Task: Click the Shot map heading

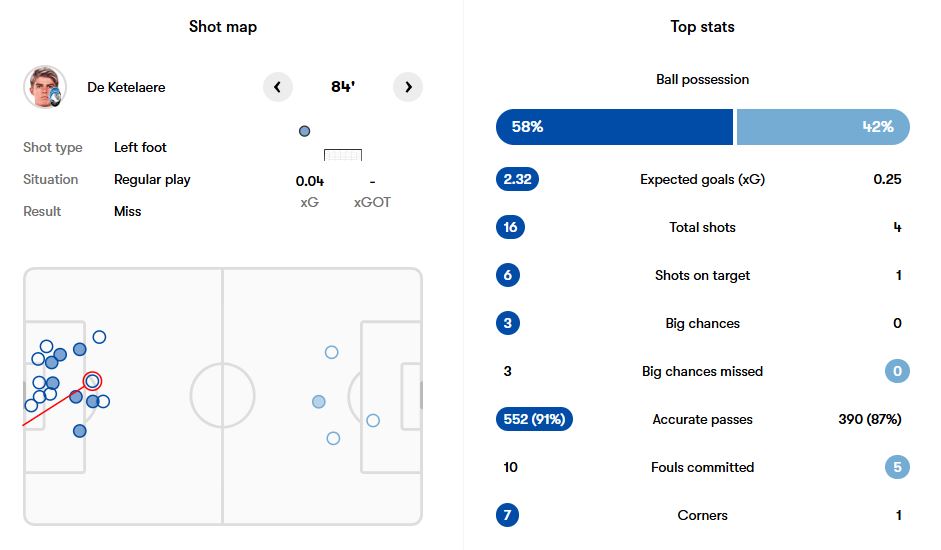Action: [223, 27]
